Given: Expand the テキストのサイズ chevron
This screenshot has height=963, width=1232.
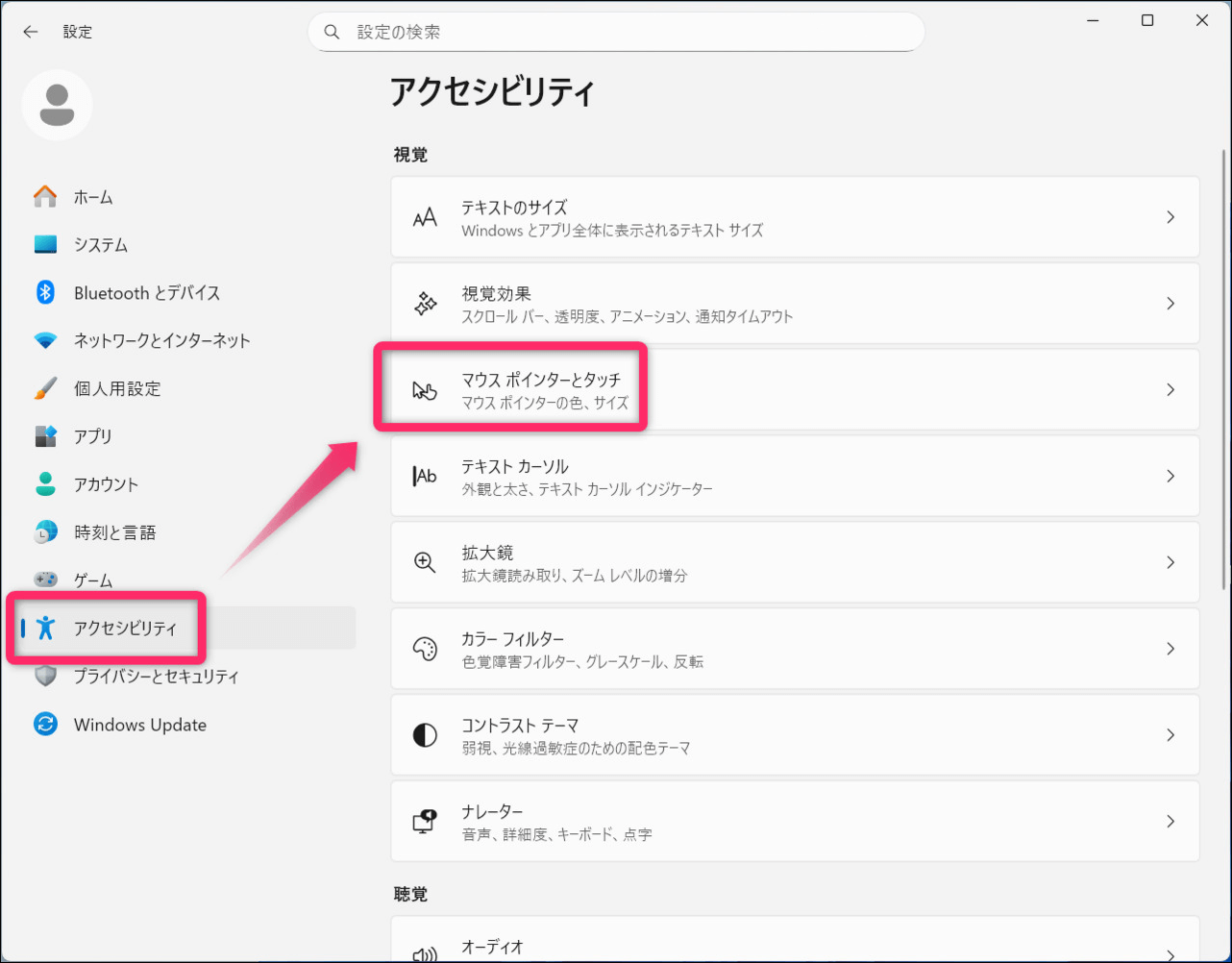Looking at the screenshot, I should [x=1170, y=217].
